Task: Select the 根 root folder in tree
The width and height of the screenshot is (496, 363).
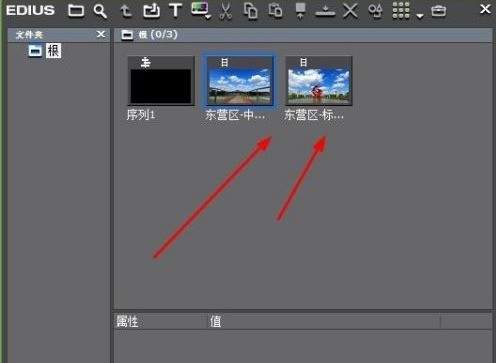Action: click(x=53, y=51)
